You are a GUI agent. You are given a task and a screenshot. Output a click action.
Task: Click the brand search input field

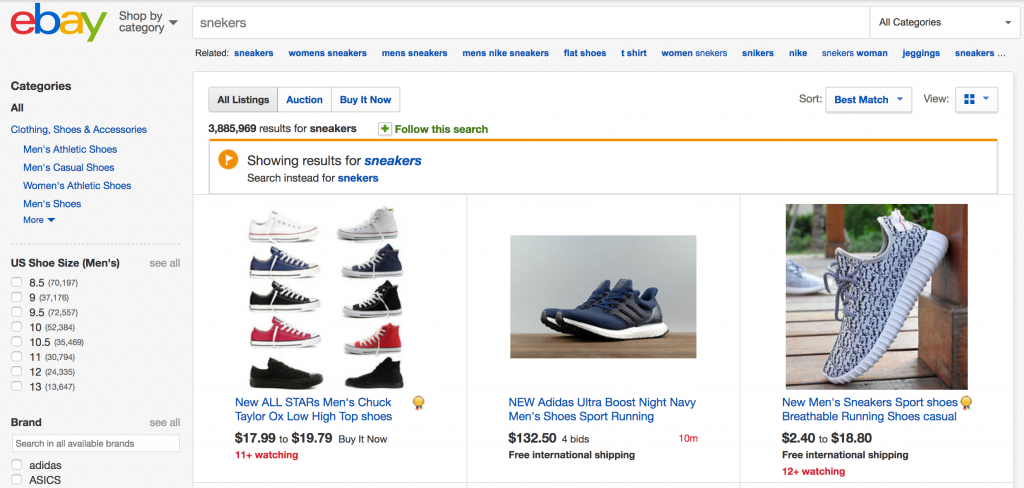[x=95, y=443]
